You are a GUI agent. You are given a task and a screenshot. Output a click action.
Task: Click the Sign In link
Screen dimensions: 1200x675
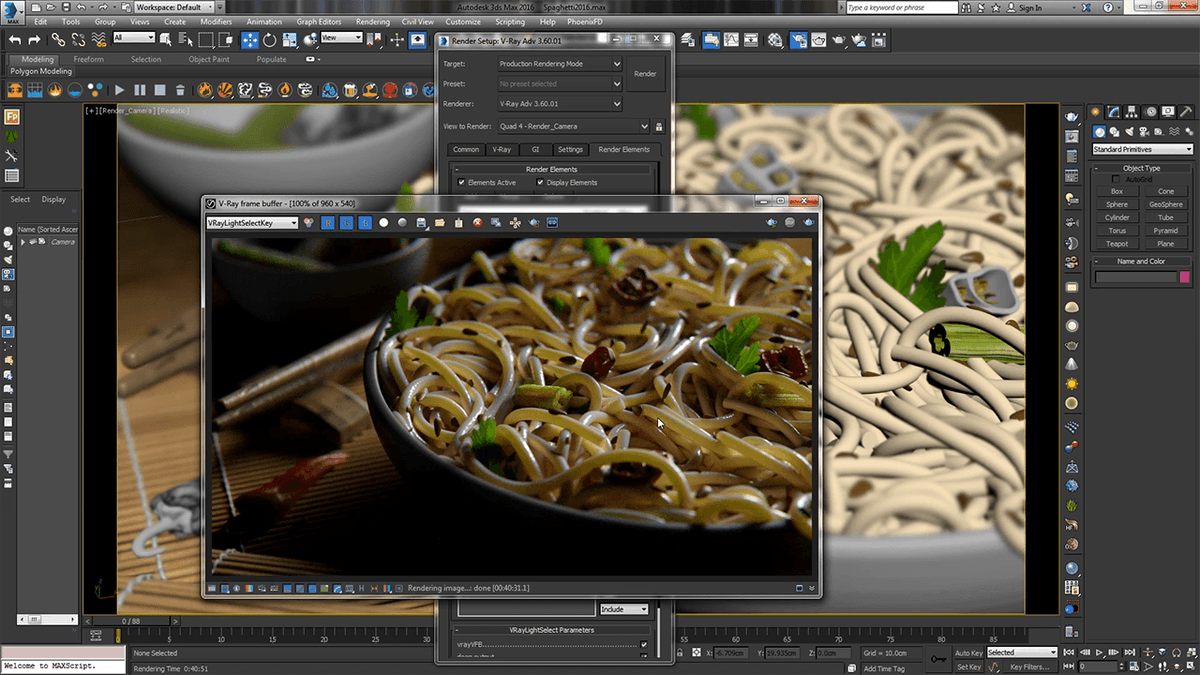pos(1030,7)
